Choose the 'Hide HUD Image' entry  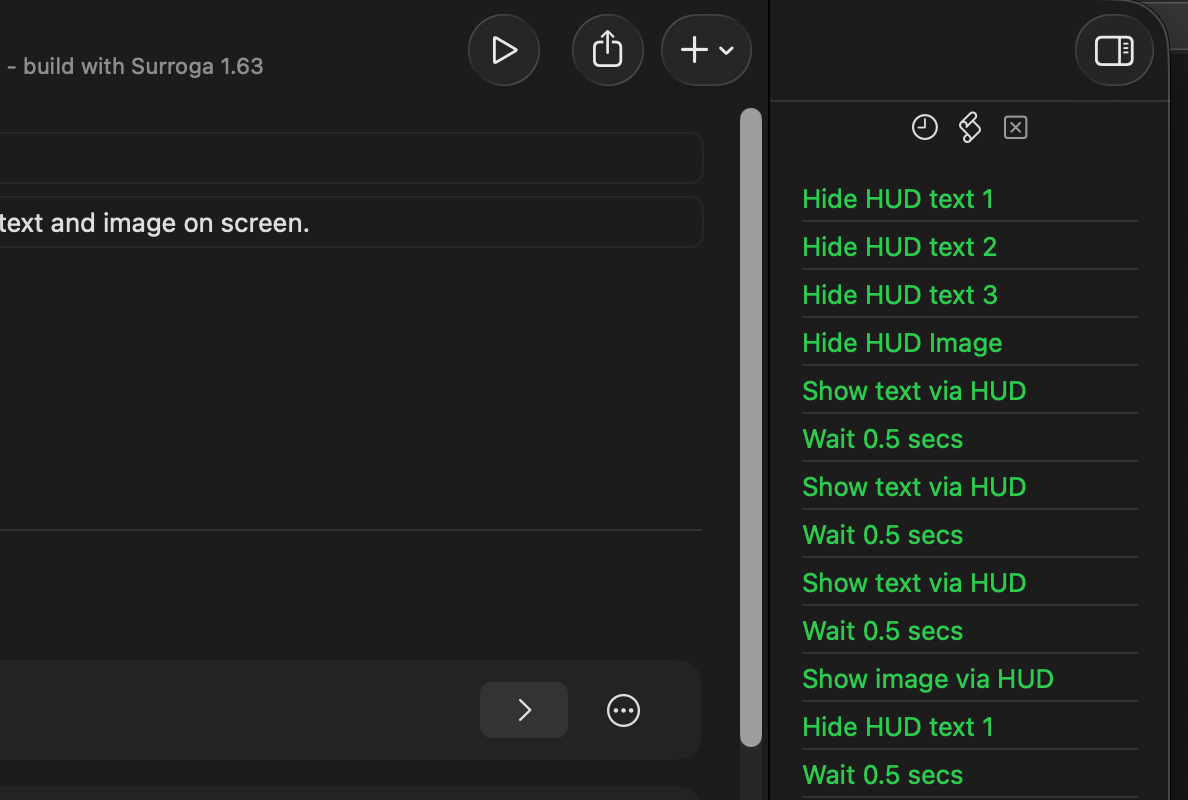(x=901, y=343)
